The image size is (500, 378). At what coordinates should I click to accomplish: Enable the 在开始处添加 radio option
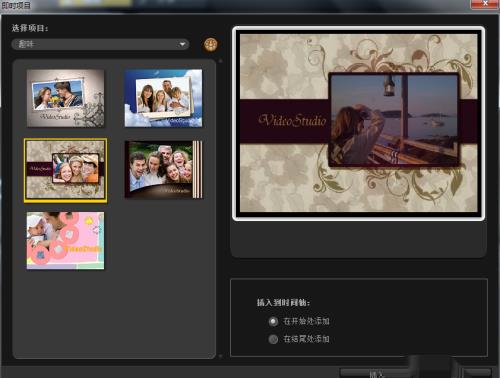tap(273, 321)
